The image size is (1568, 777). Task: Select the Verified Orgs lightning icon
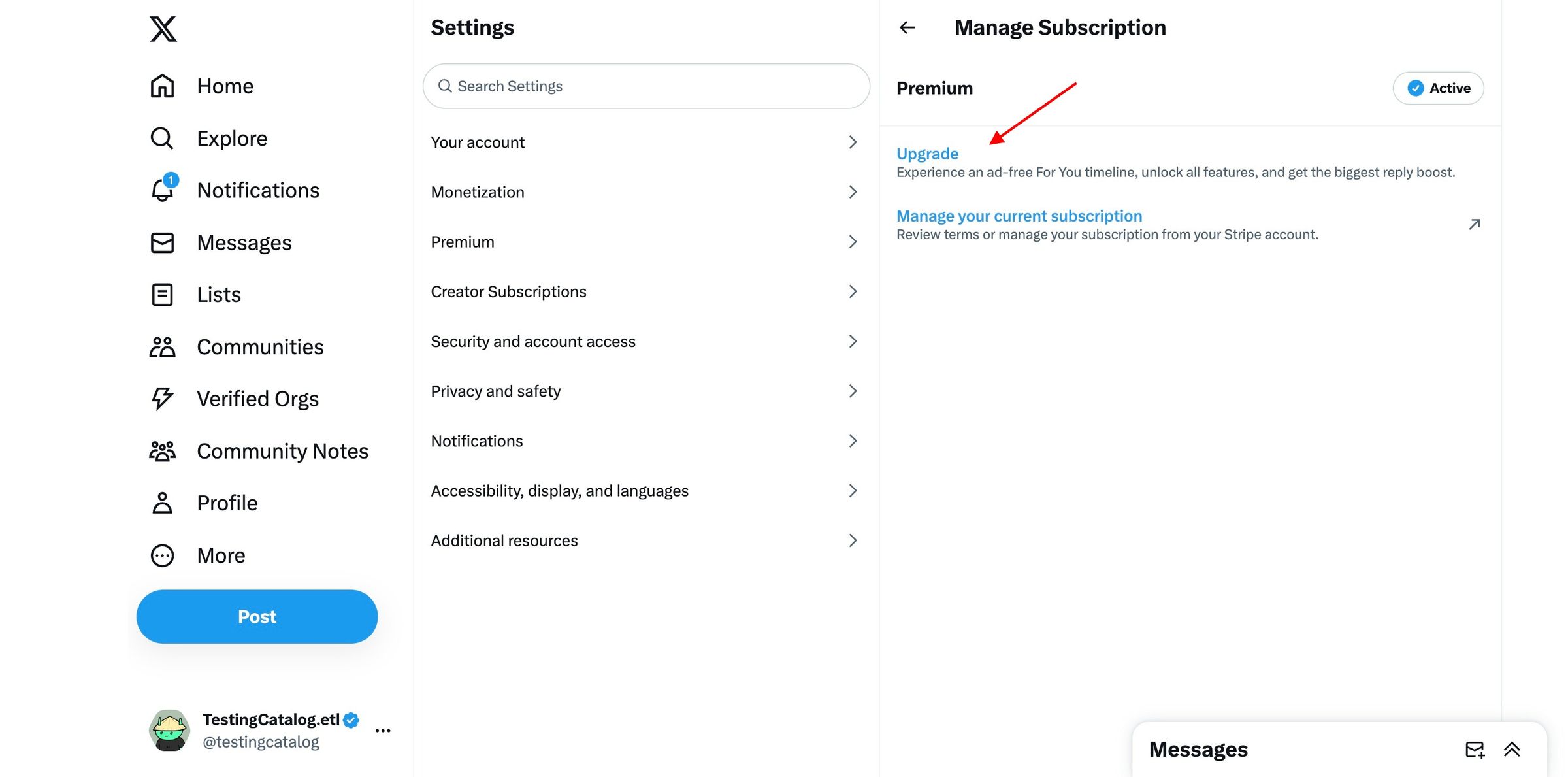click(x=161, y=398)
